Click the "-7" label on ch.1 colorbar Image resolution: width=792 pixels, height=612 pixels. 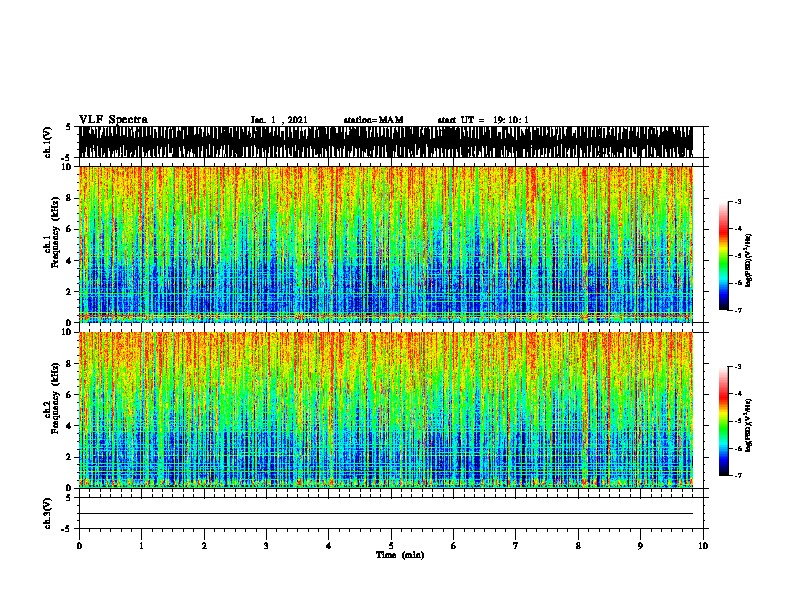(738, 310)
